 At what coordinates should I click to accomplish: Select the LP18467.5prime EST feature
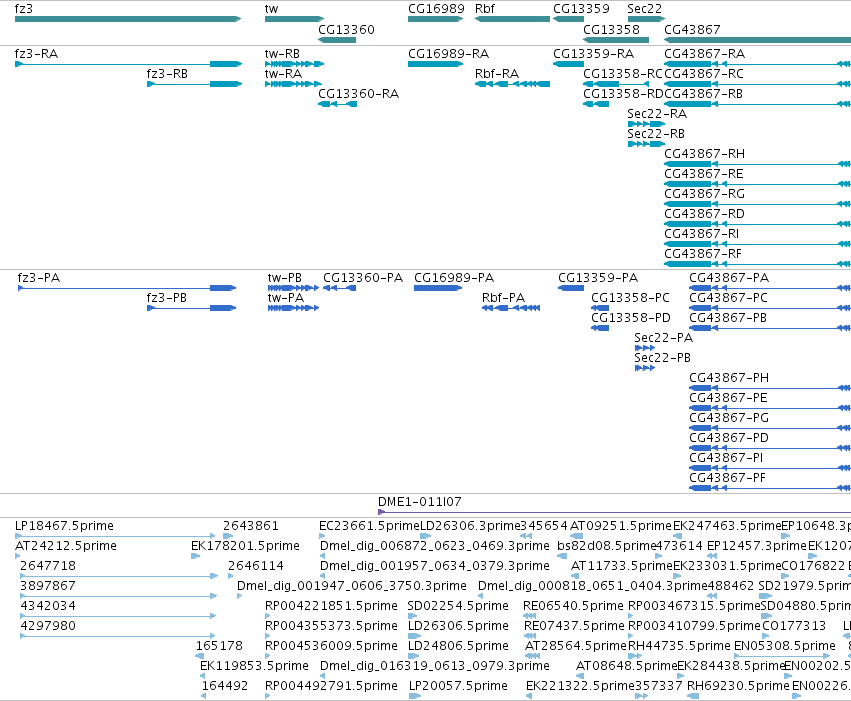[115, 536]
